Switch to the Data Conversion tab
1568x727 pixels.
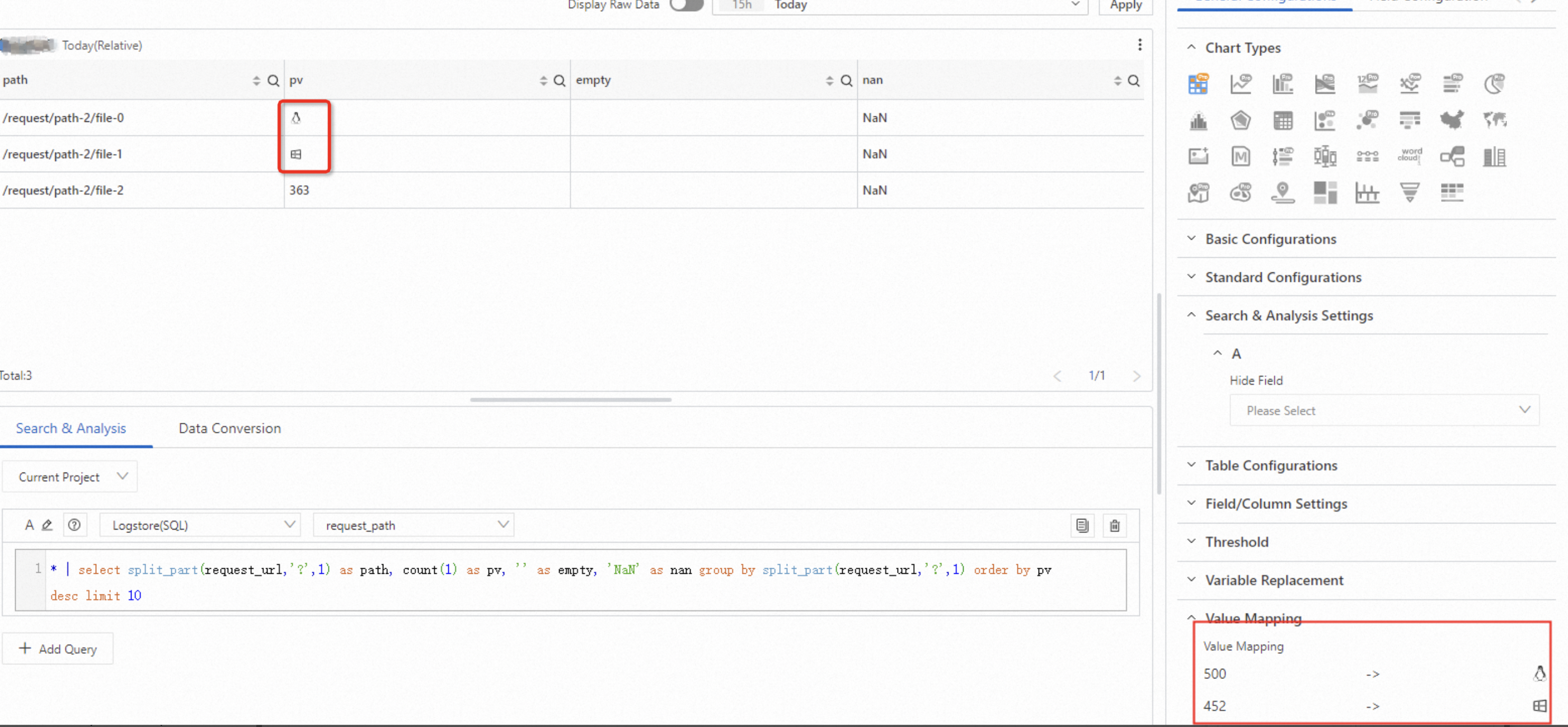(x=229, y=428)
